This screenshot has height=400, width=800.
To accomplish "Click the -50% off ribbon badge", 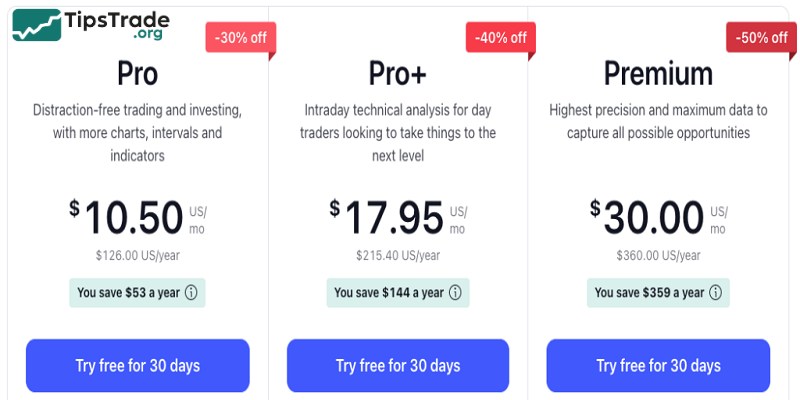I will pos(760,38).
